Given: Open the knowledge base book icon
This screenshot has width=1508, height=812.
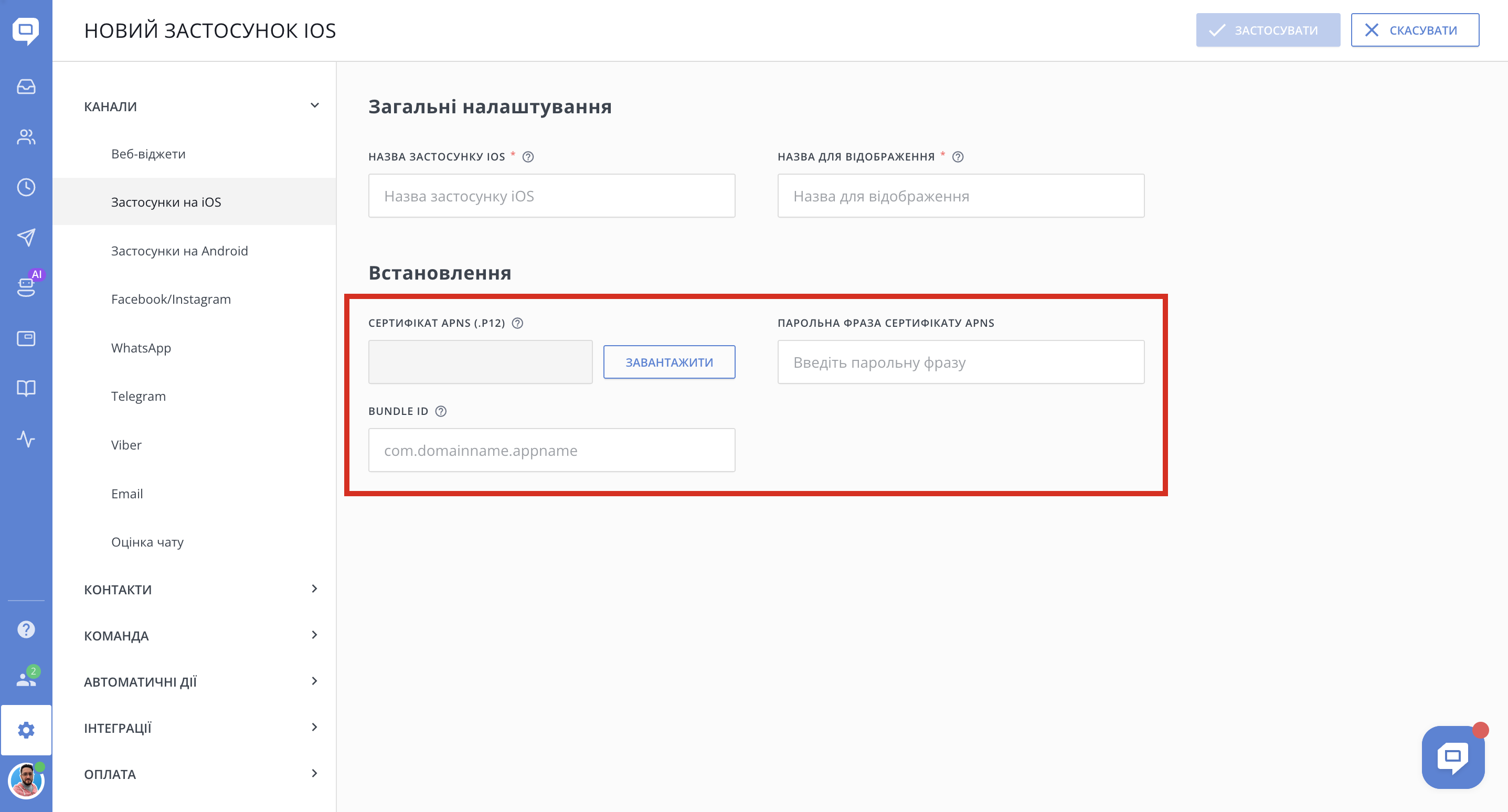Looking at the screenshot, I should [x=26, y=388].
